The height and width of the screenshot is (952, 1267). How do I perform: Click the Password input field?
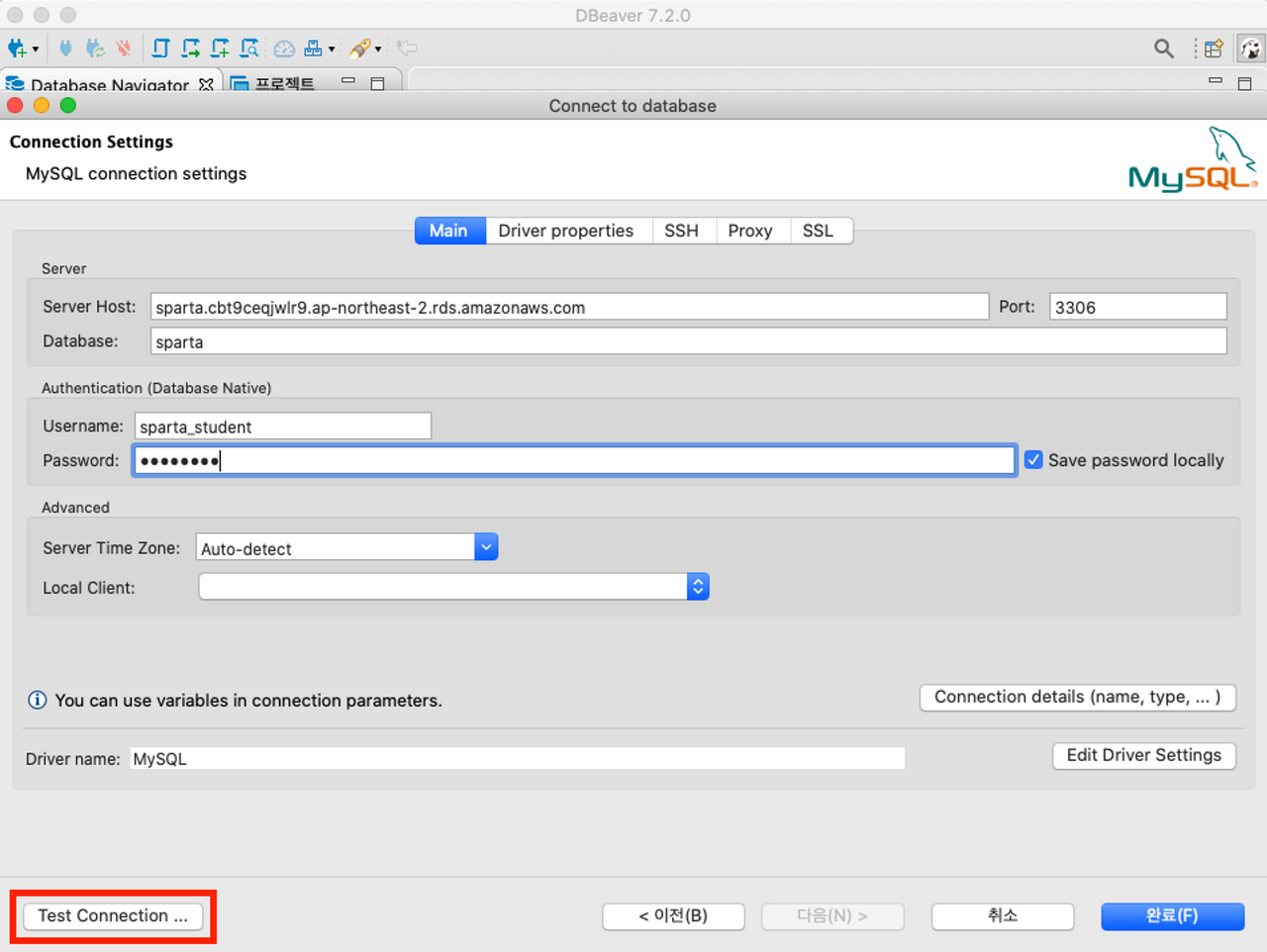[x=574, y=460]
